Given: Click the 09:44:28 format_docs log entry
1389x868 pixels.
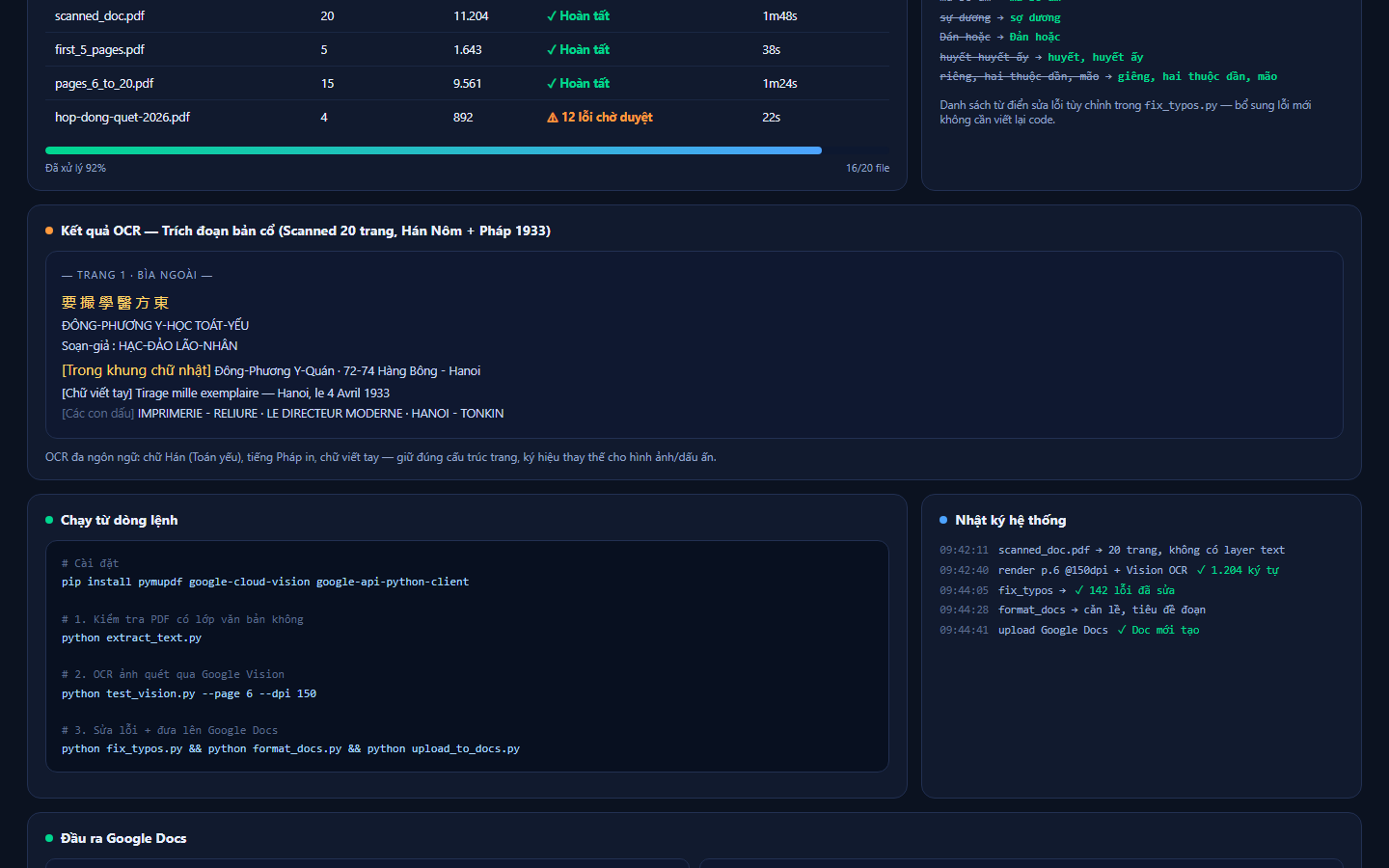Looking at the screenshot, I should point(1073,610).
